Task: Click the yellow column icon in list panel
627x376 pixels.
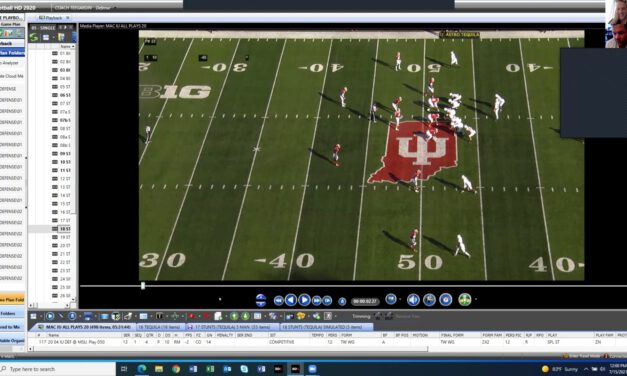Action: [61, 37]
